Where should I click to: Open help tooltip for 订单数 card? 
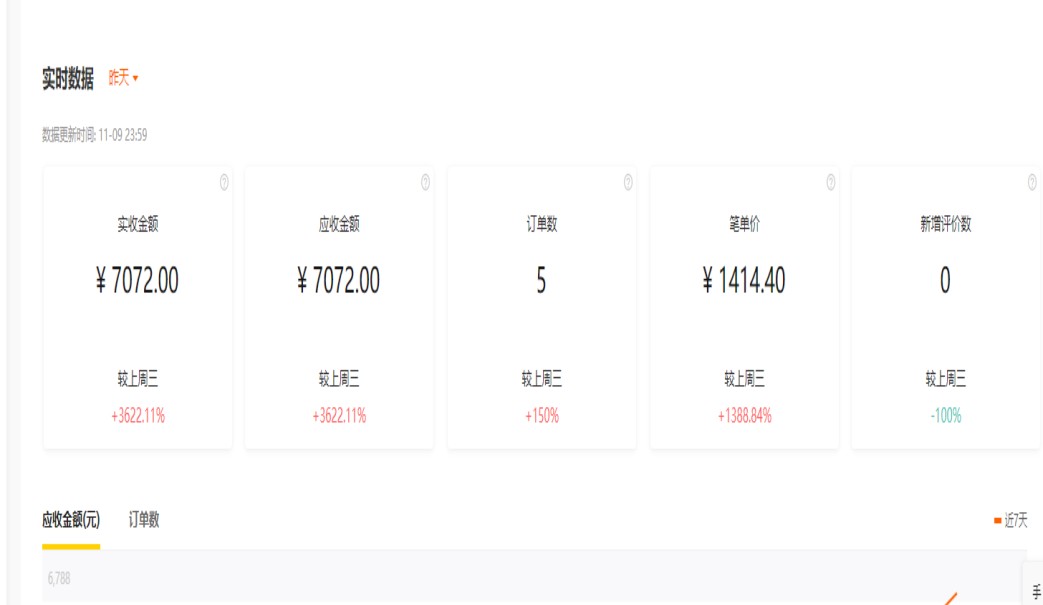(628, 182)
